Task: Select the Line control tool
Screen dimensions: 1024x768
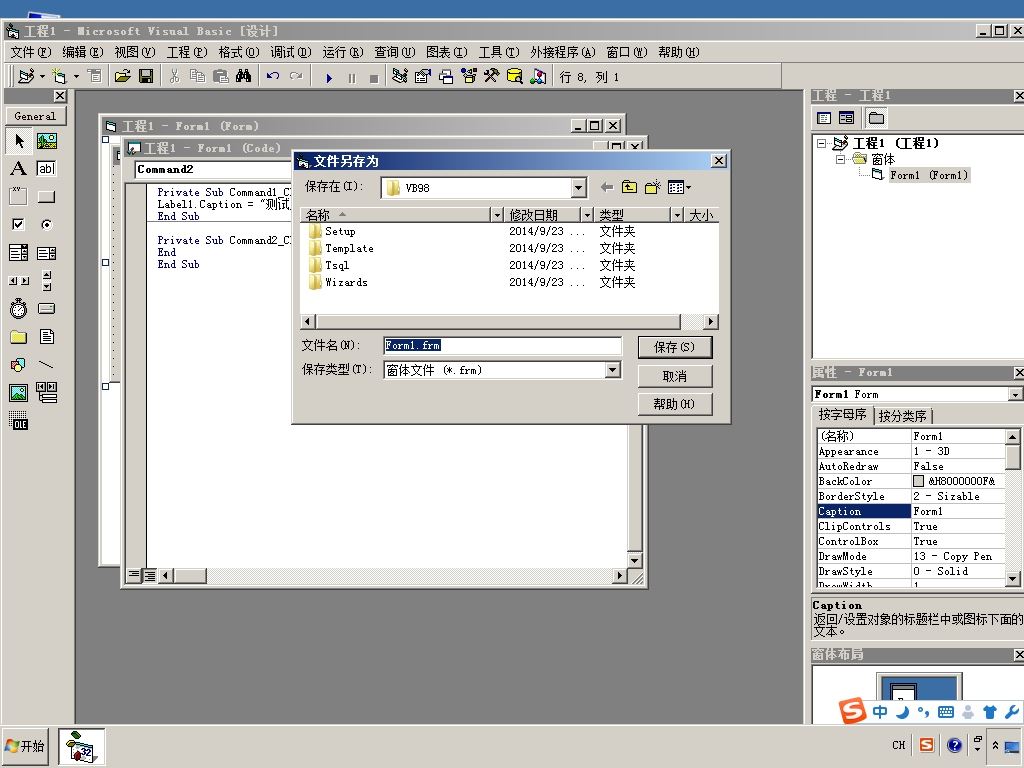Action: (46, 364)
